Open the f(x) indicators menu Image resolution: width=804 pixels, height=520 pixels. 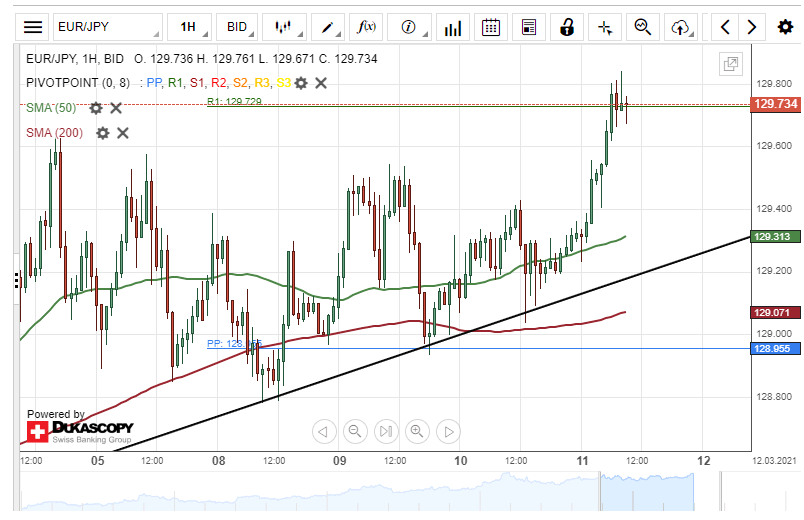pos(367,27)
